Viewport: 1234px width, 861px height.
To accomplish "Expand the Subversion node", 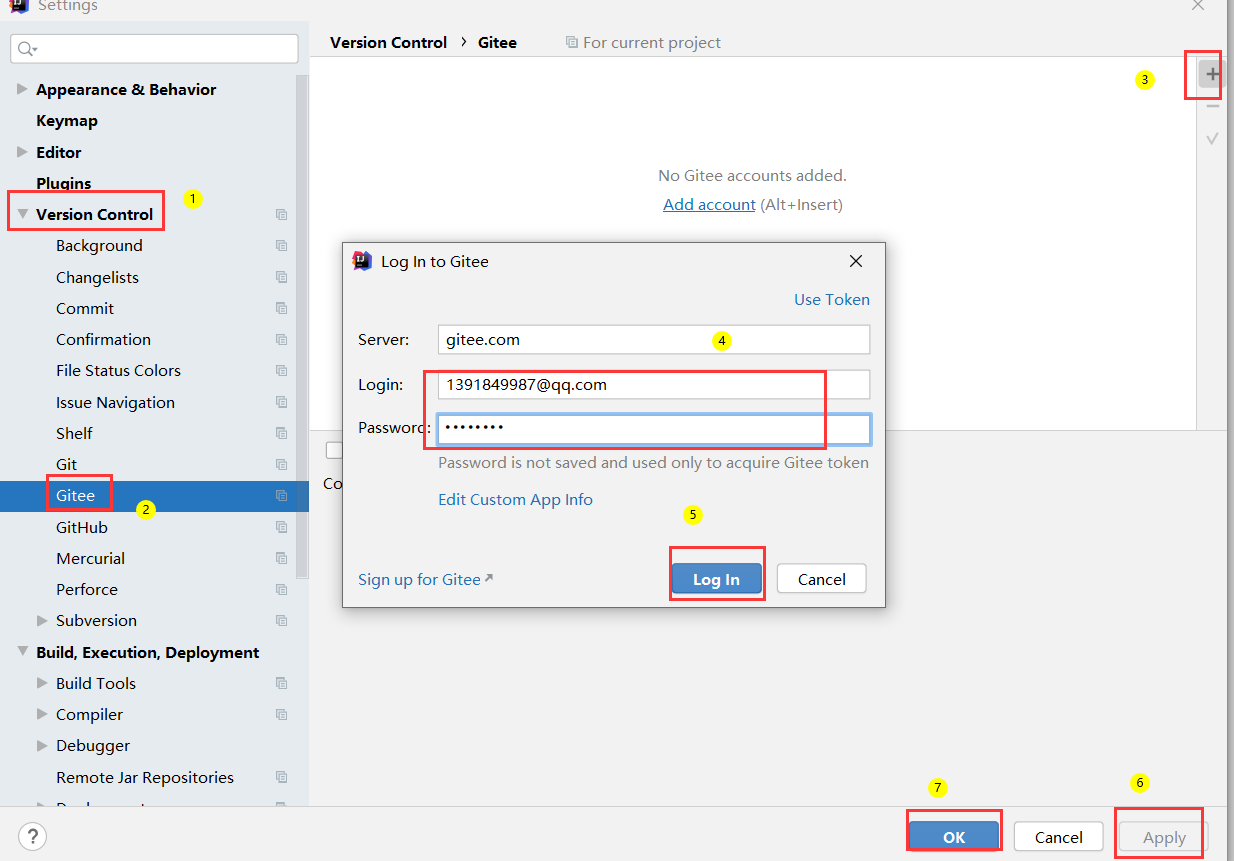I will coord(42,620).
